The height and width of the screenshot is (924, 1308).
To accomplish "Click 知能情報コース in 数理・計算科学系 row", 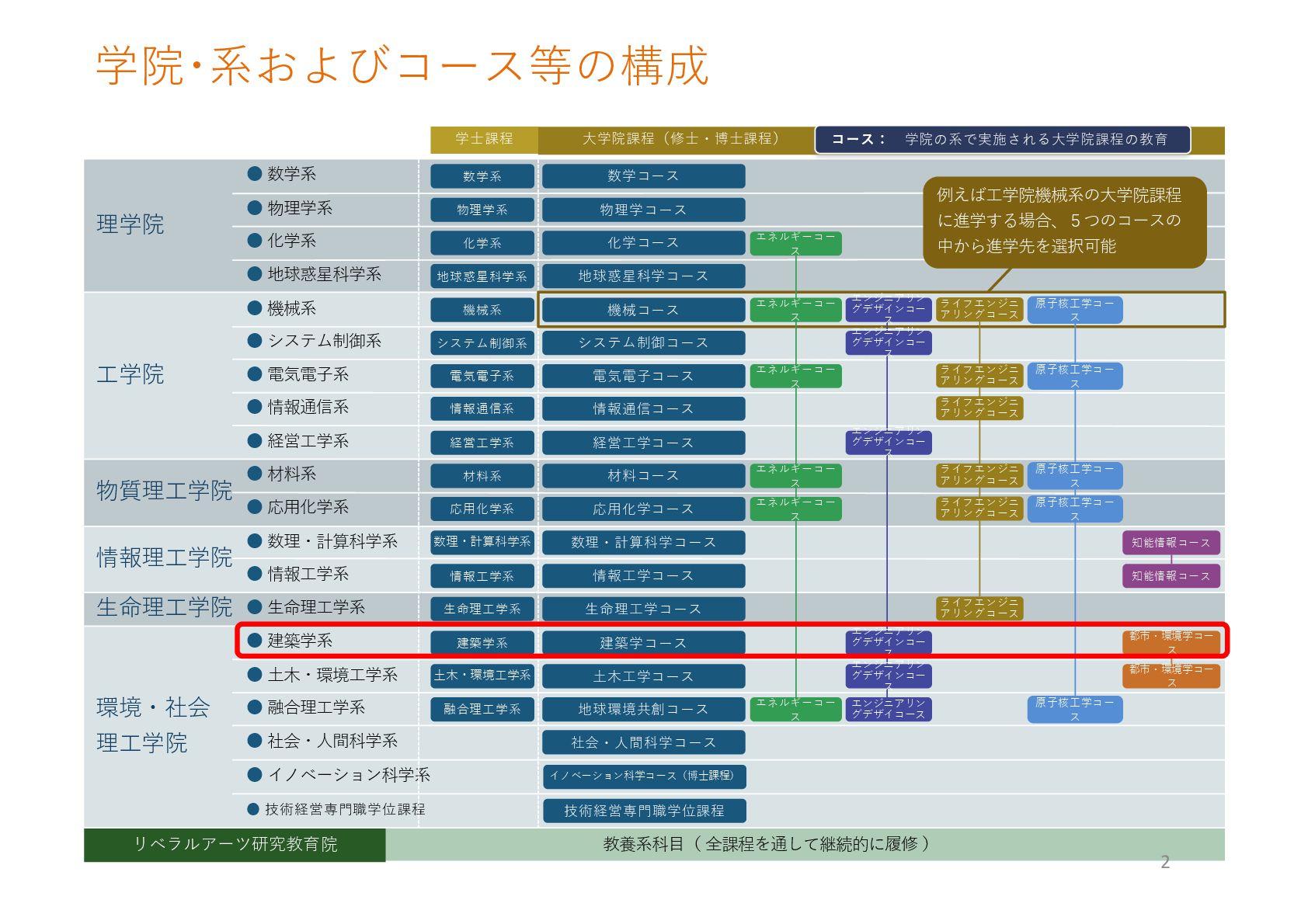I will (x=1171, y=542).
